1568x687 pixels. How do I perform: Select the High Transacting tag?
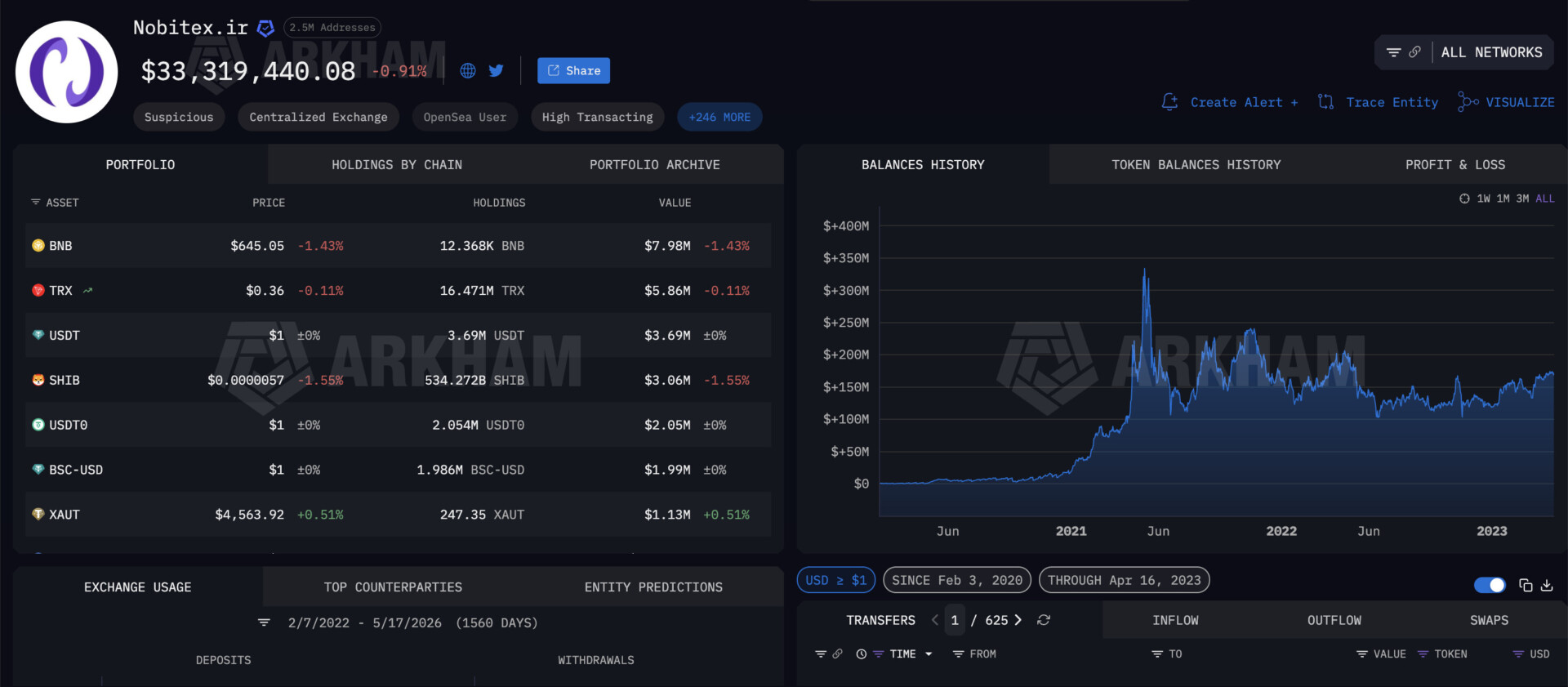click(598, 117)
